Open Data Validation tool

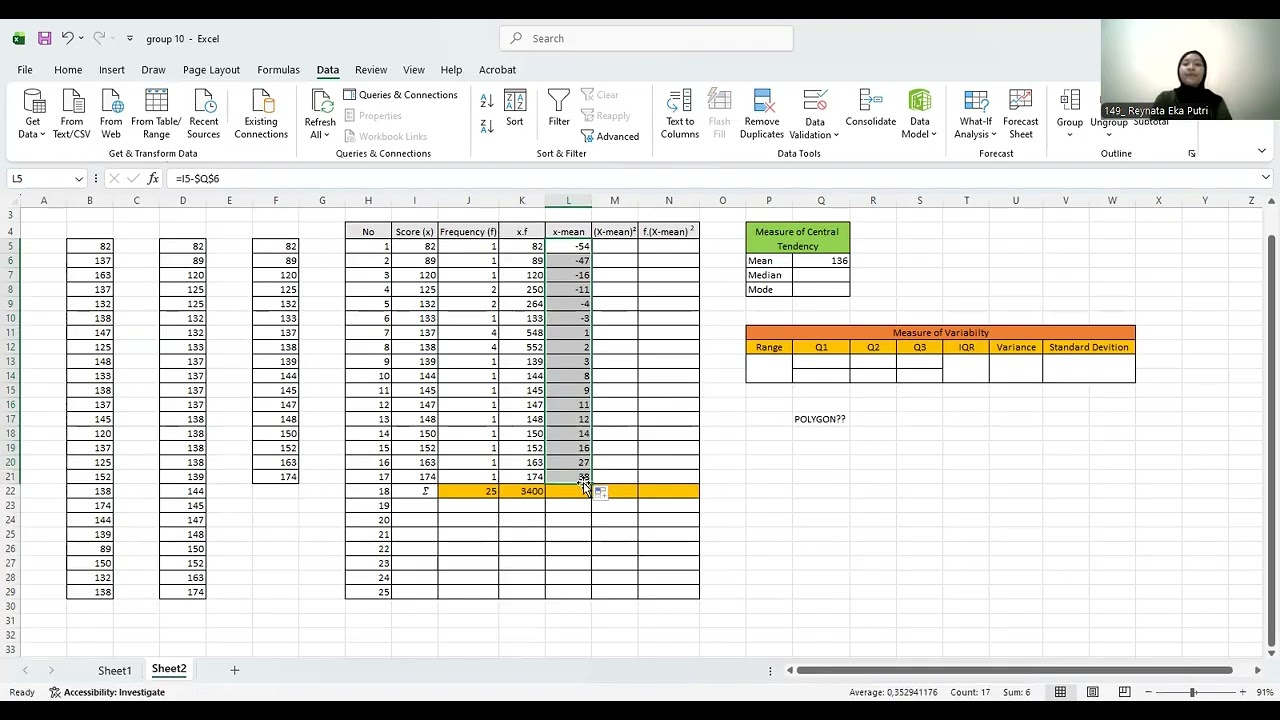tap(815, 114)
